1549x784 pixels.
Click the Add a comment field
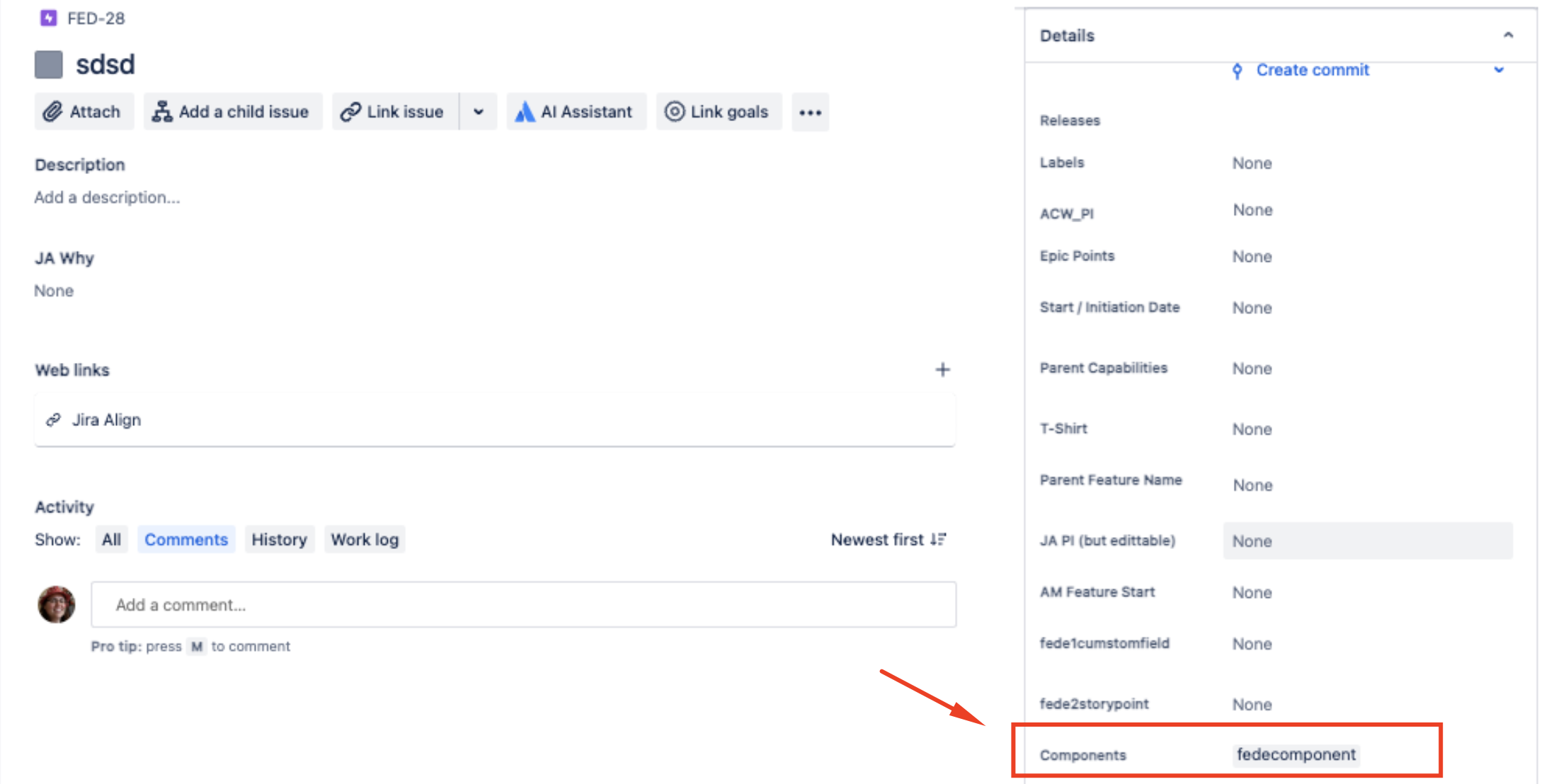(x=523, y=605)
